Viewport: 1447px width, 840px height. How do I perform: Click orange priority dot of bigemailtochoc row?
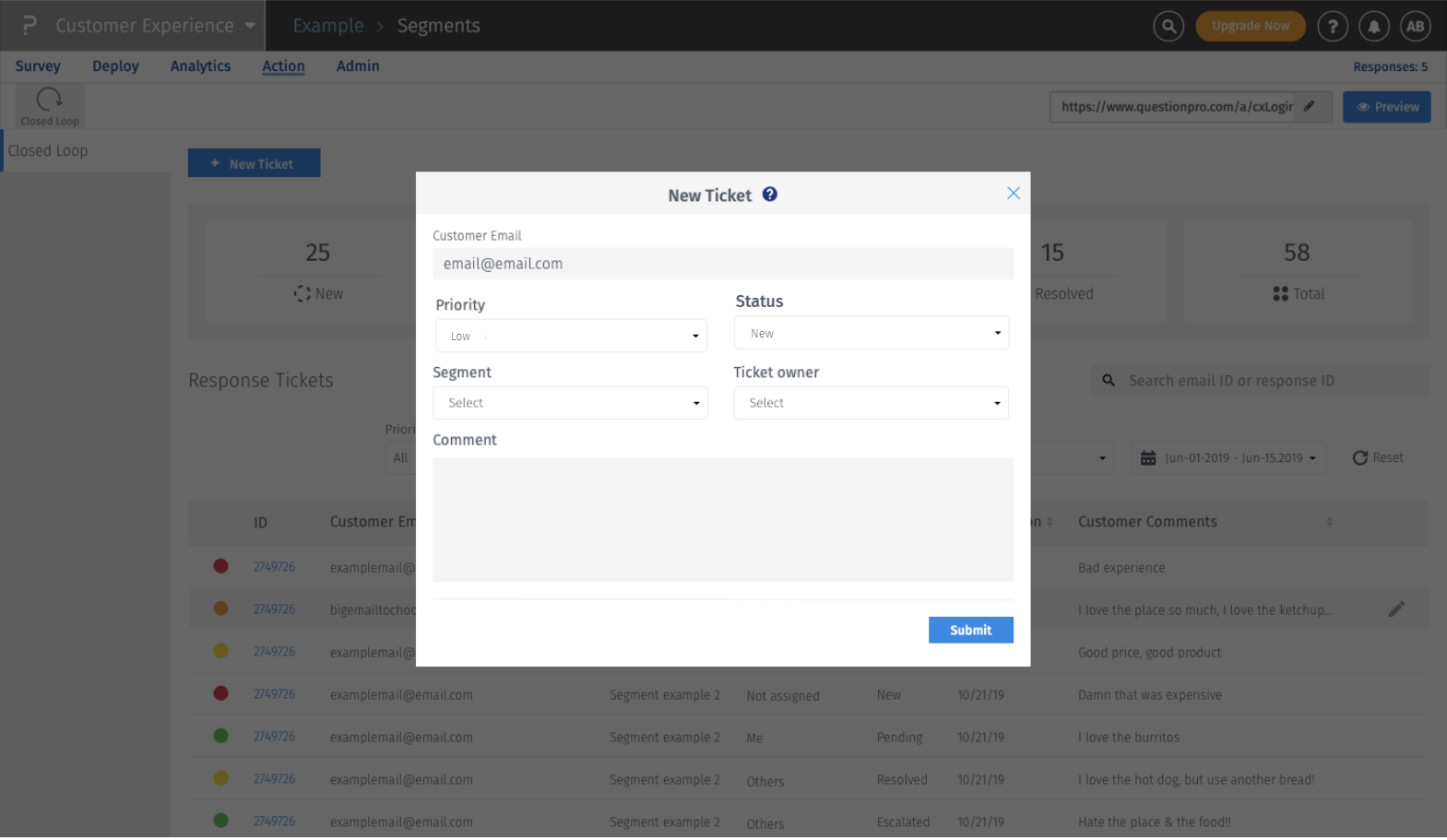[220, 609]
